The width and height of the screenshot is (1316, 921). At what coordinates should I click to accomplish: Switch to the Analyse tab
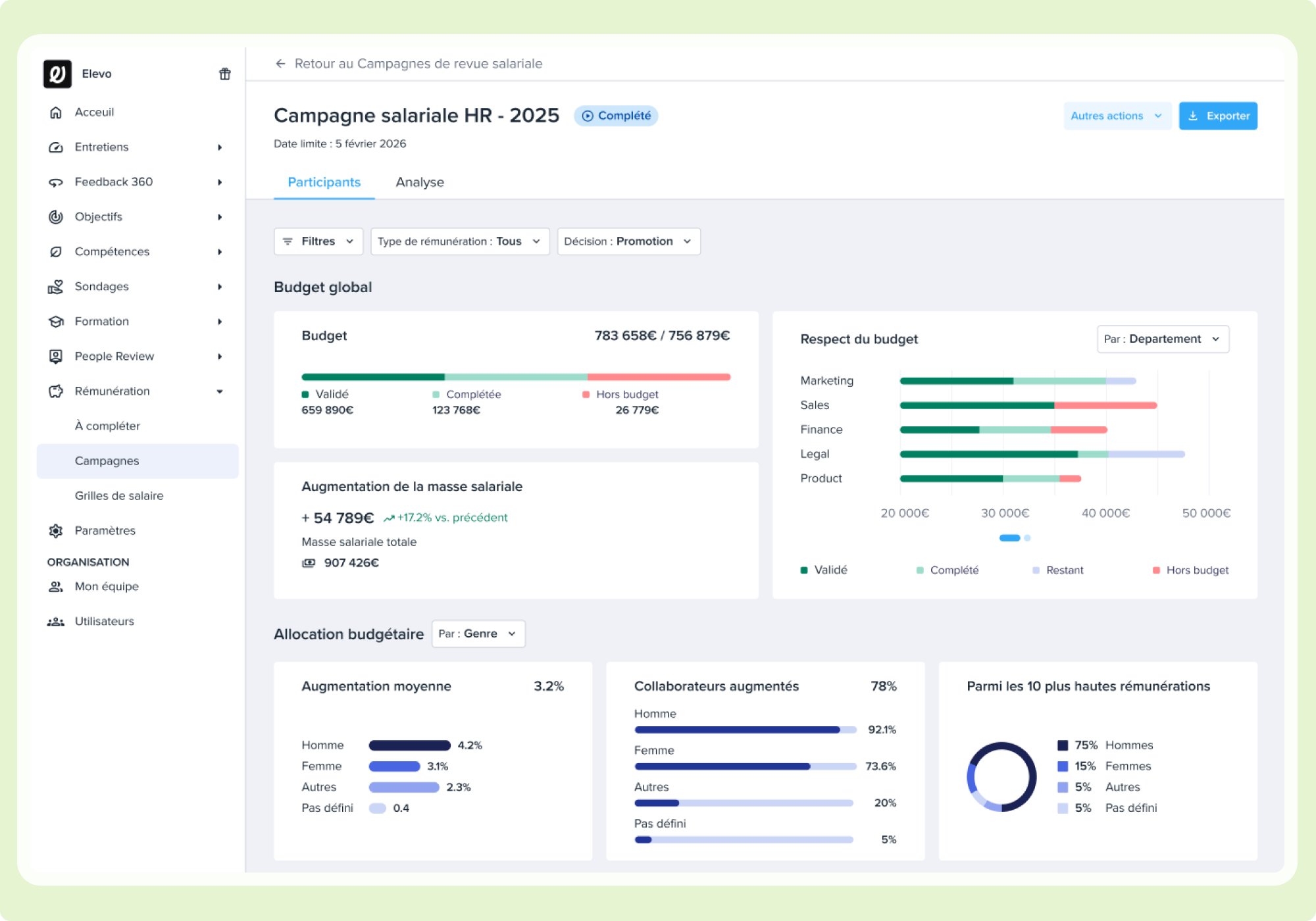[420, 182]
